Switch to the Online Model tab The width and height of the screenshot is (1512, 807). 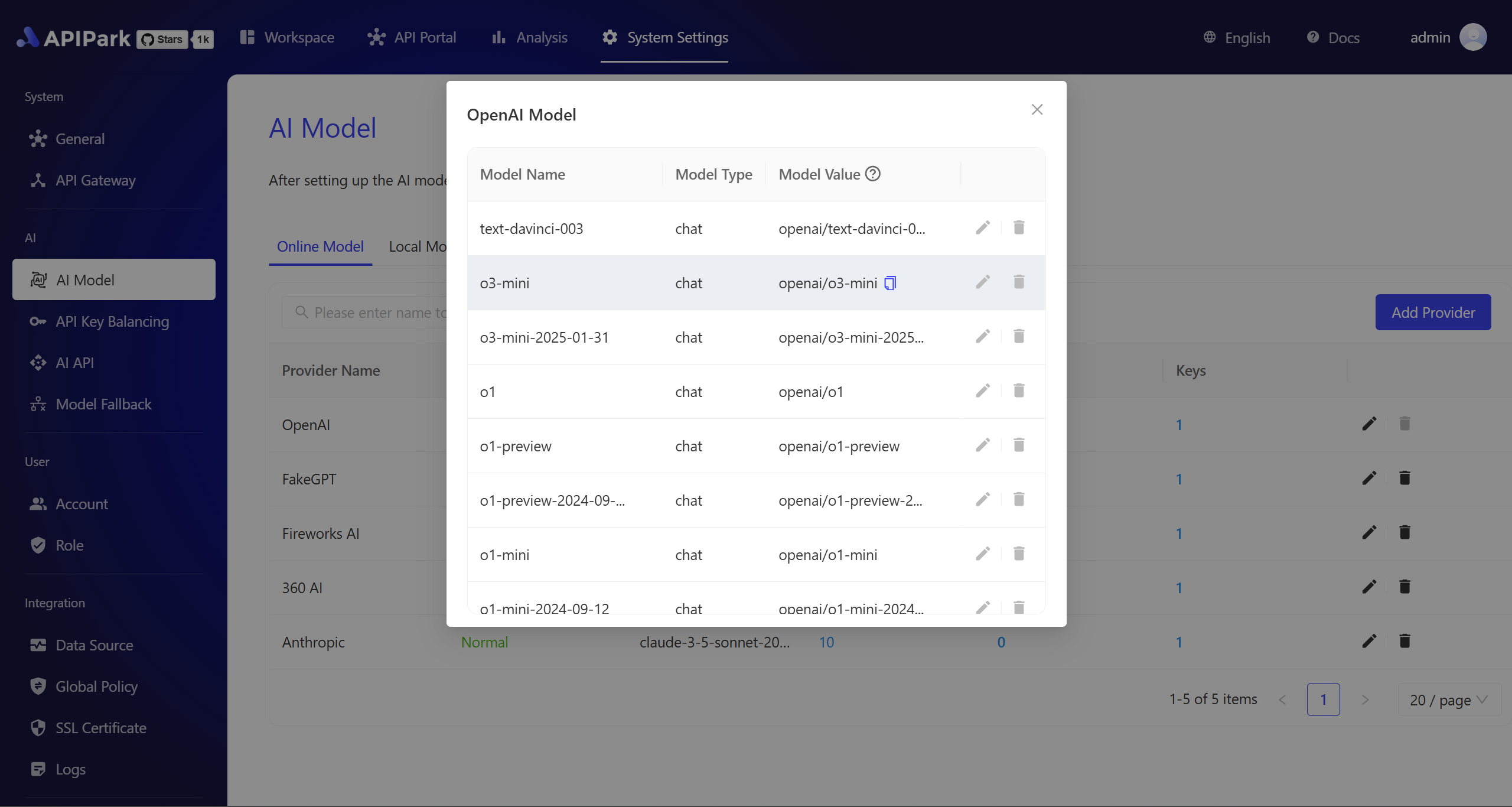320,247
